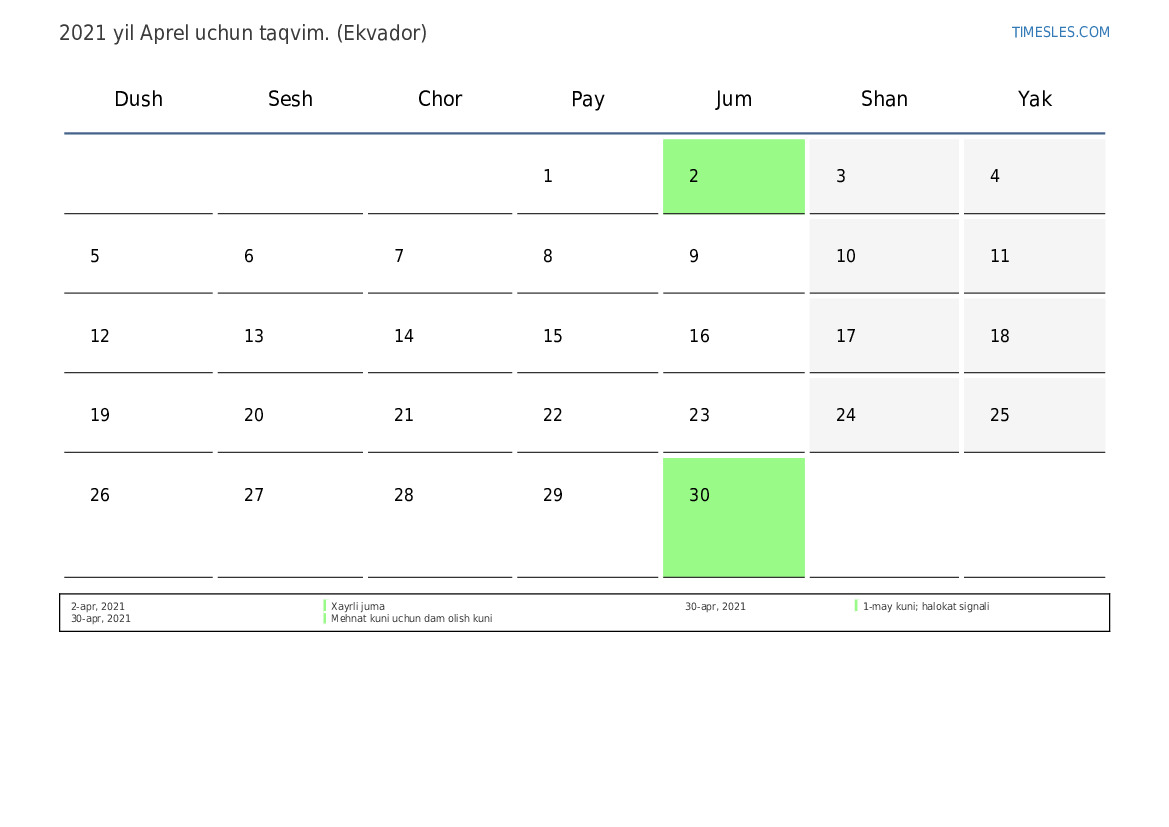Image resolution: width=1169 pixels, height=827 pixels.
Task: Open the TIMESLES.COM link
Action: coord(1060,32)
